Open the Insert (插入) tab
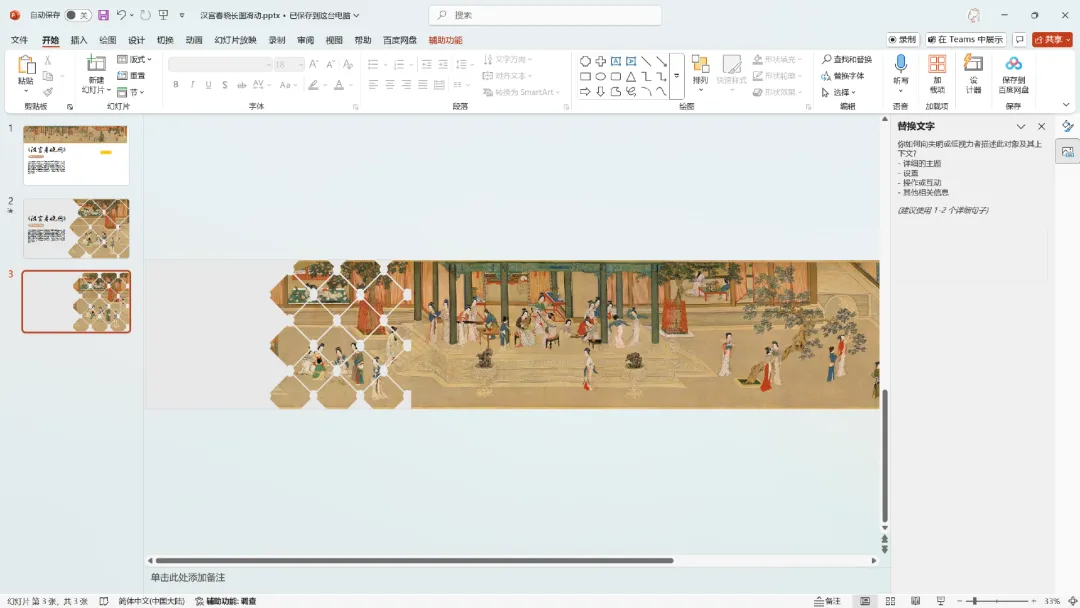 pos(79,40)
